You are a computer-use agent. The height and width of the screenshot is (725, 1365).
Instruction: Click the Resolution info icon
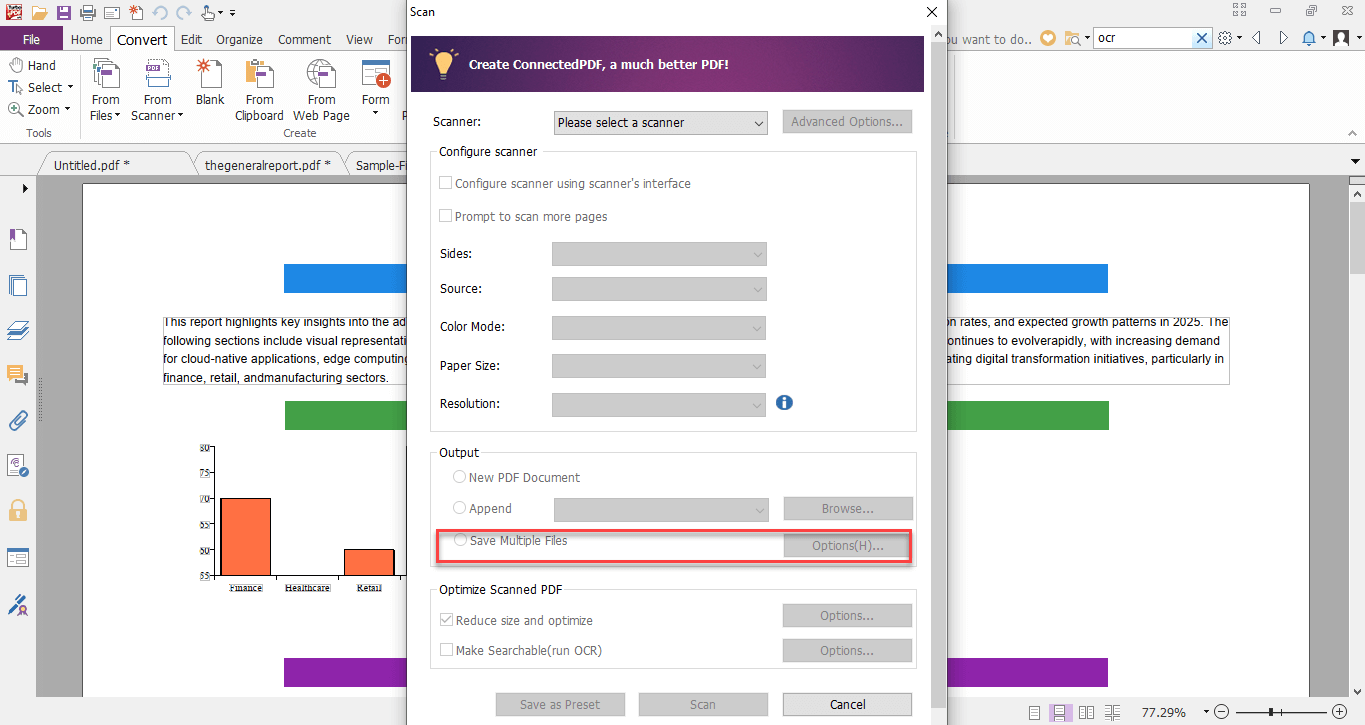(x=784, y=403)
